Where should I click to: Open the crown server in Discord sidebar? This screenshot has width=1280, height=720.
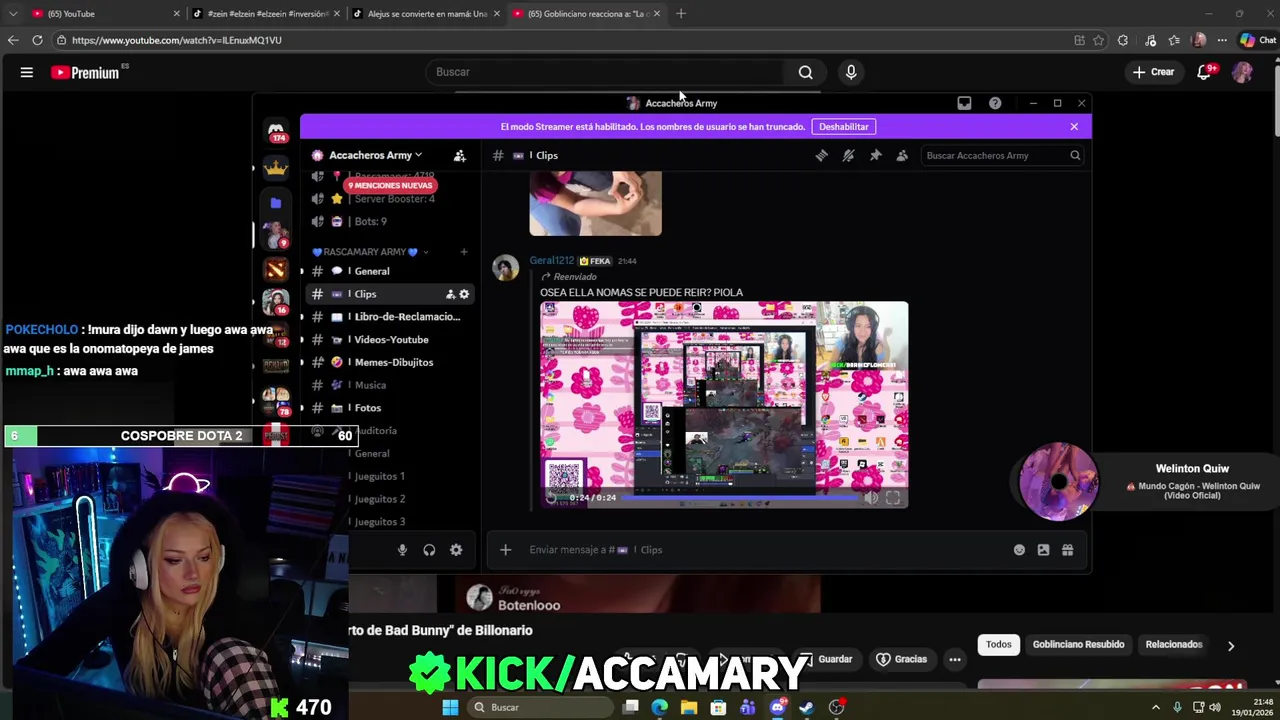[x=276, y=167]
